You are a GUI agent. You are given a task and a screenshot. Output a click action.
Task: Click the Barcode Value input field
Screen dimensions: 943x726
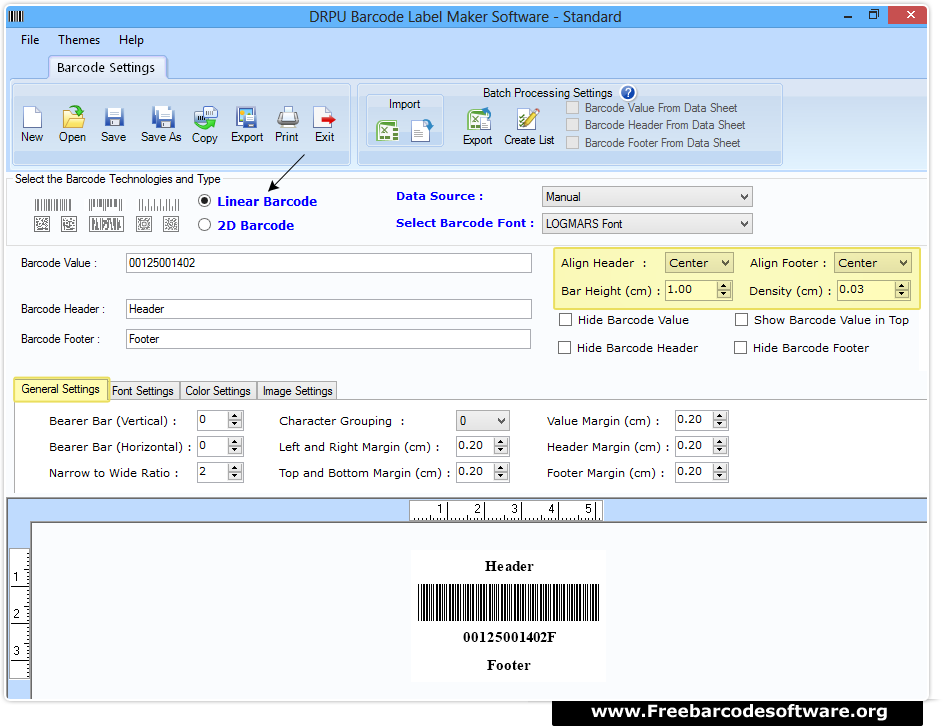click(x=328, y=263)
